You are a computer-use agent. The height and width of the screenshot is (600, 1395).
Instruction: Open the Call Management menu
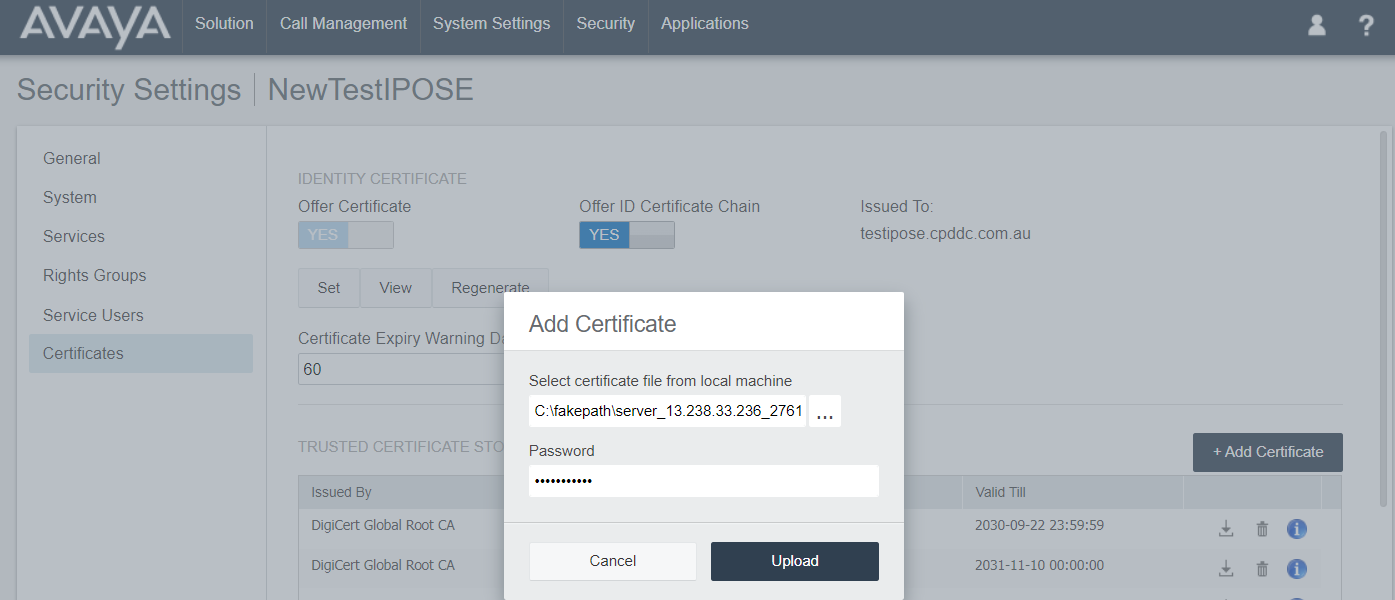click(343, 24)
